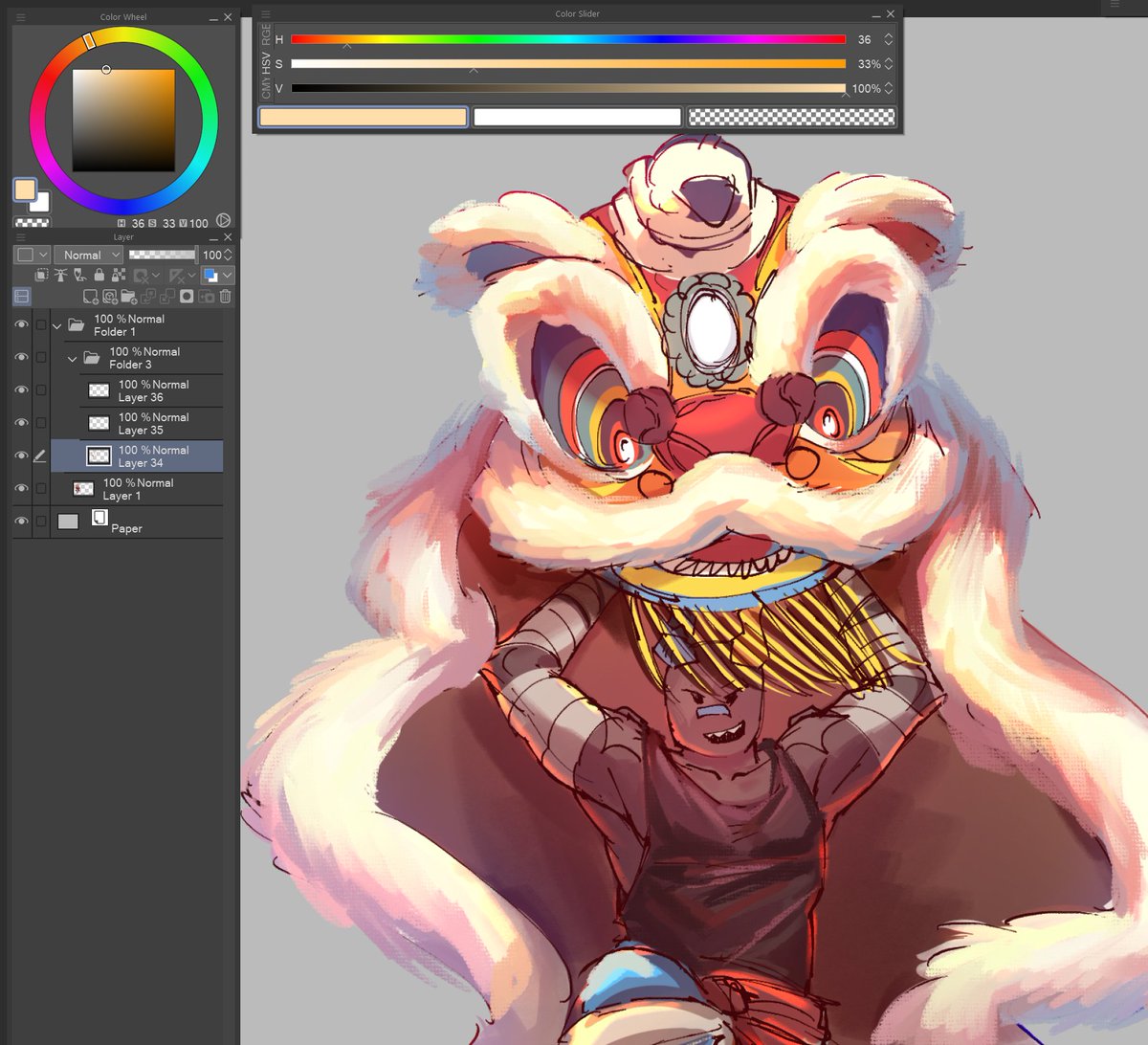
Task: Click the Value slider bar
Action: click(568, 88)
